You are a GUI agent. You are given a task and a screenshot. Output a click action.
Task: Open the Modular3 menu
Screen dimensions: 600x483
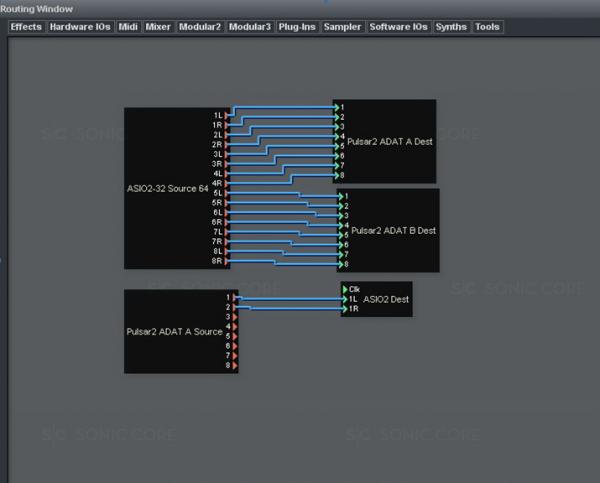pyautogui.click(x=249, y=27)
